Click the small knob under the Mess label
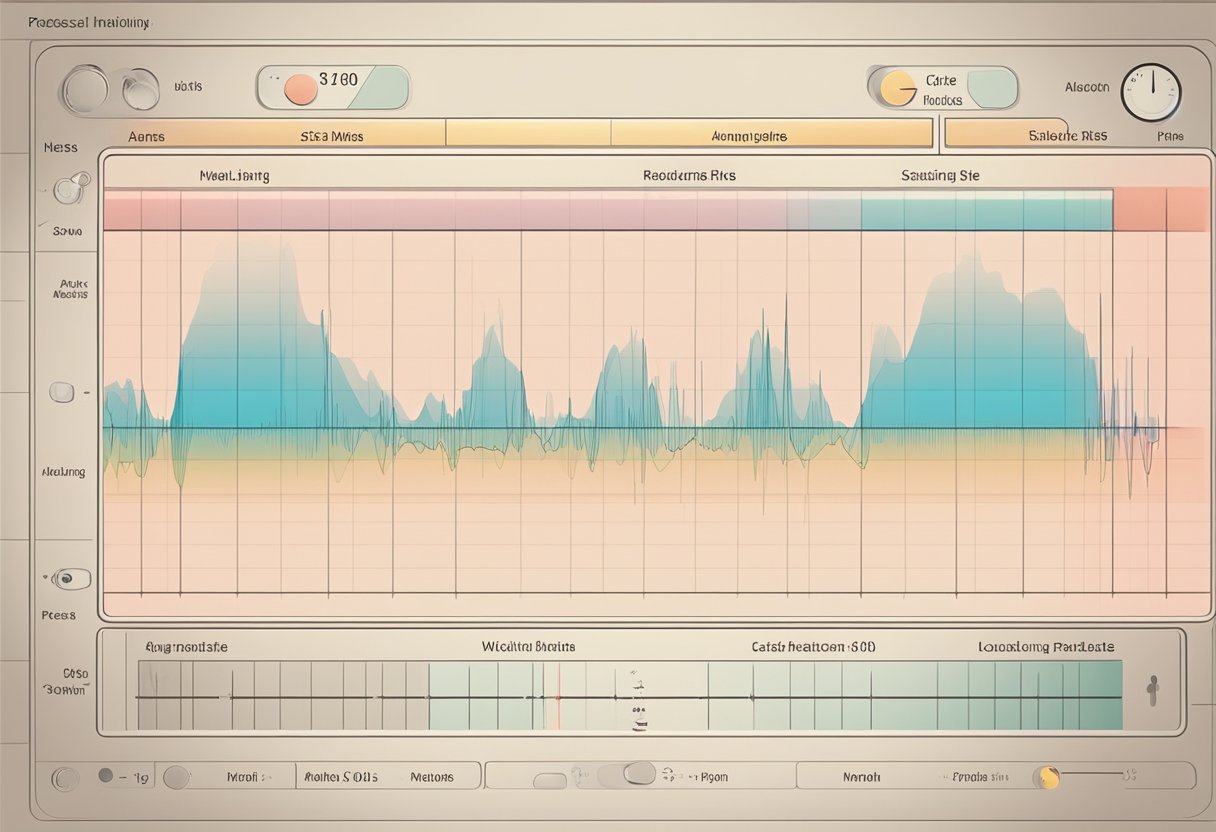The width and height of the screenshot is (1216, 832). pos(69,188)
